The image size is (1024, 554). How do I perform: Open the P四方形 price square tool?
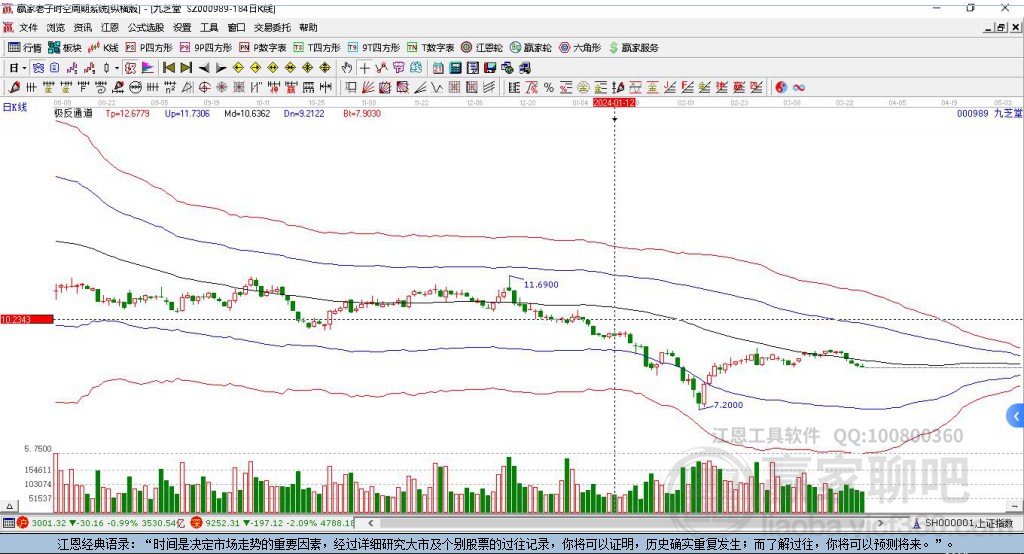coord(149,48)
